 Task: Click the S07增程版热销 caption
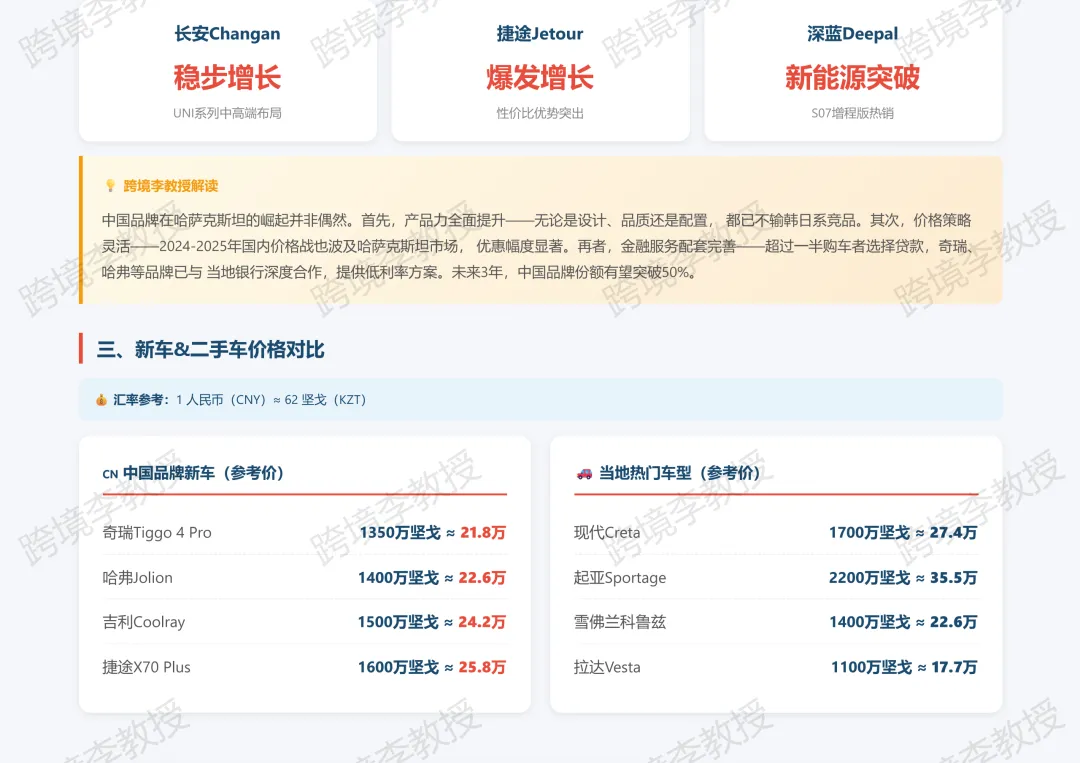[853, 113]
